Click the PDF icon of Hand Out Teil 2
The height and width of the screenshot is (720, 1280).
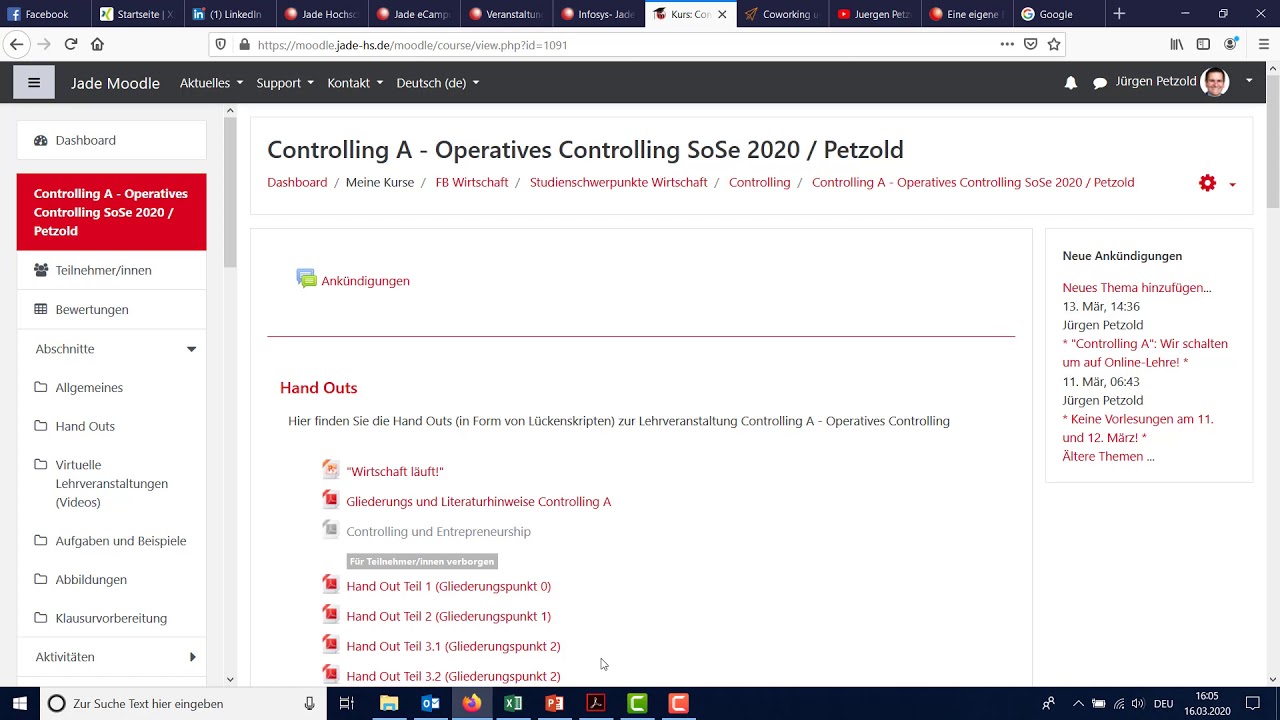(330, 614)
